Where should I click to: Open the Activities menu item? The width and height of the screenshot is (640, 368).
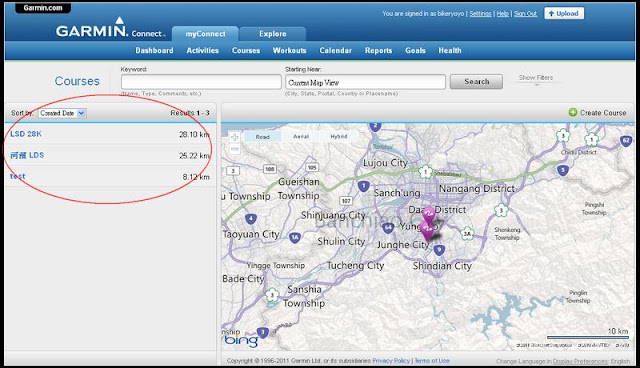click(202, 51)
